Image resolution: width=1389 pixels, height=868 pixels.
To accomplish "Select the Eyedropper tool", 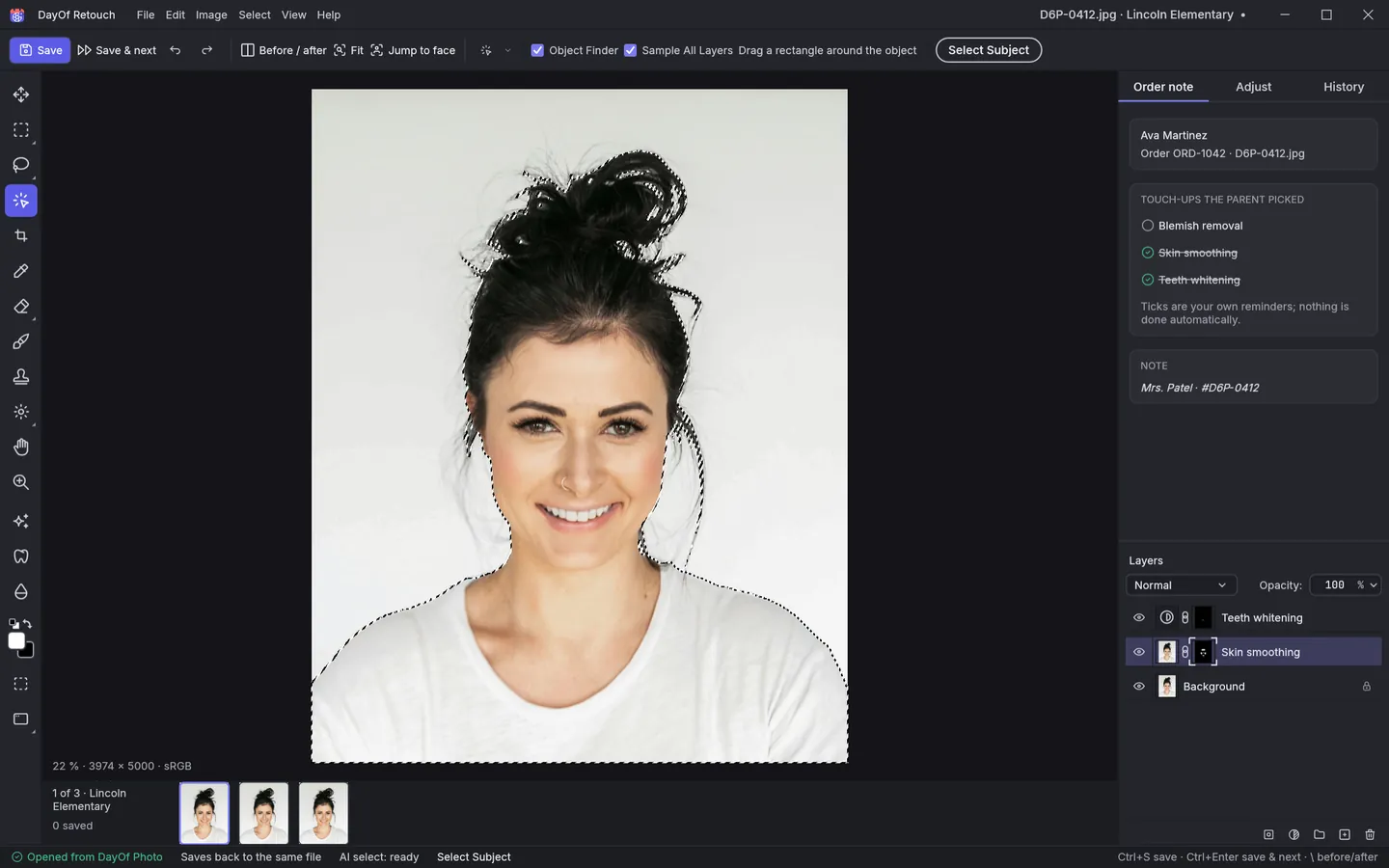I will coord(21,271).
